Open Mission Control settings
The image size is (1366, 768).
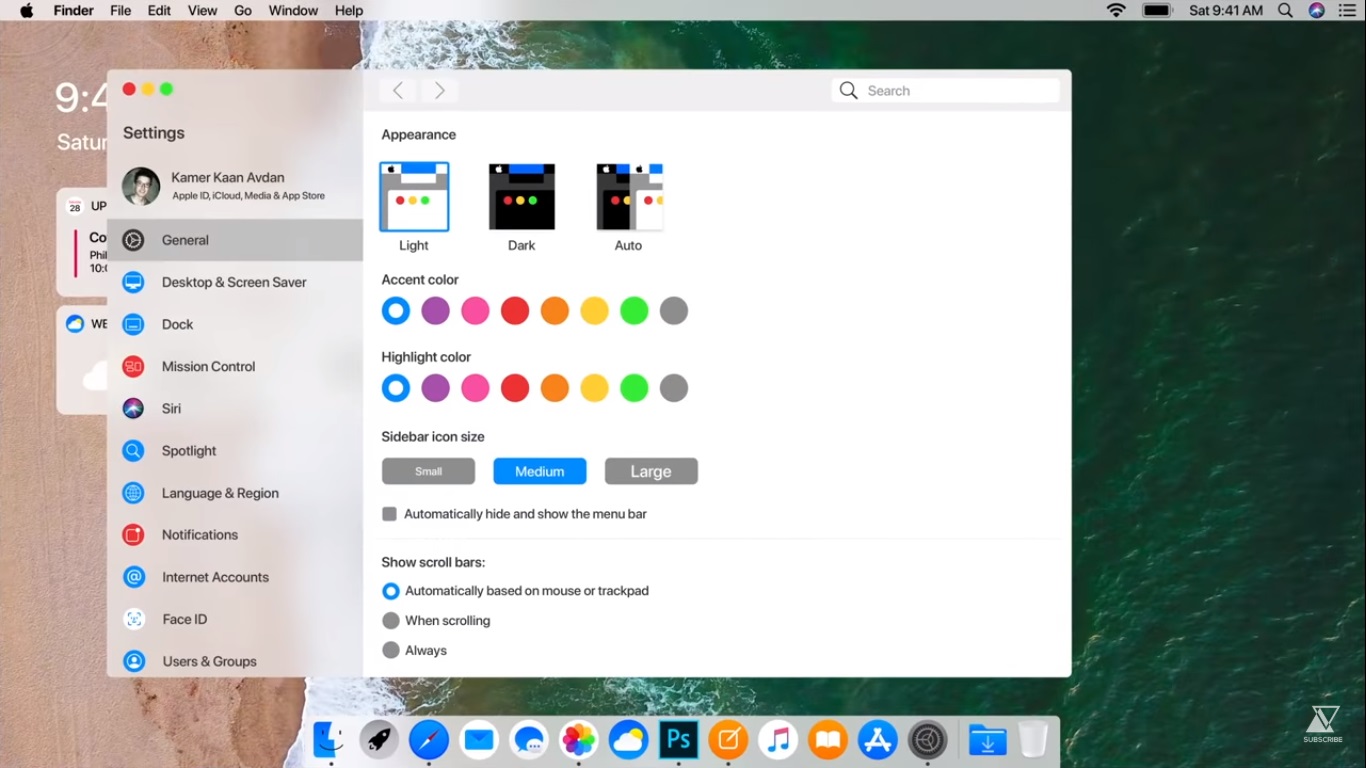(235, 366)
